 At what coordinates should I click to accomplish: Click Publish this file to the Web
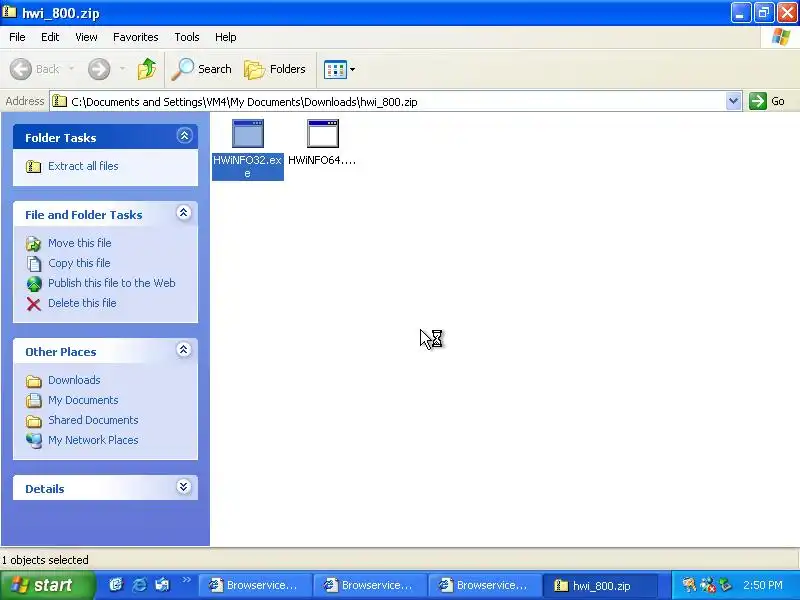(112, 283)
